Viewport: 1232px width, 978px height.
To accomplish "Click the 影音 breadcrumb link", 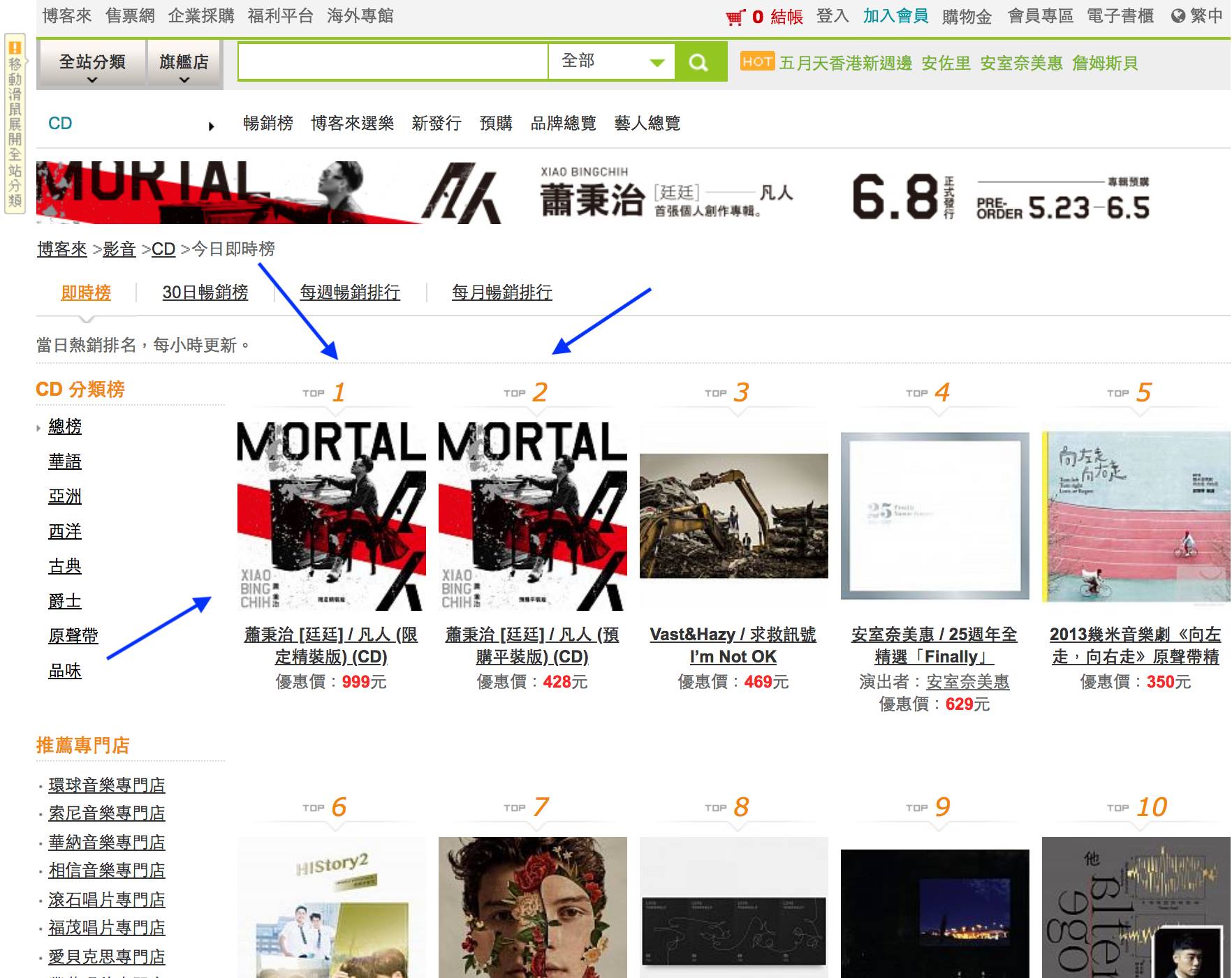I will (119, 249).
